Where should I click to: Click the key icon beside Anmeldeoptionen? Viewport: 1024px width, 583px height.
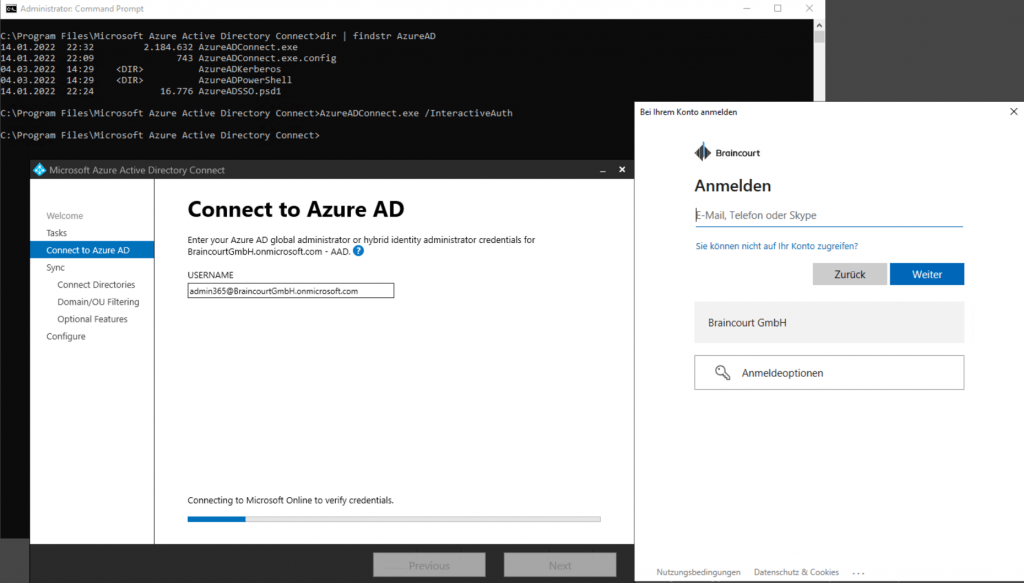(x=722, y=373)
